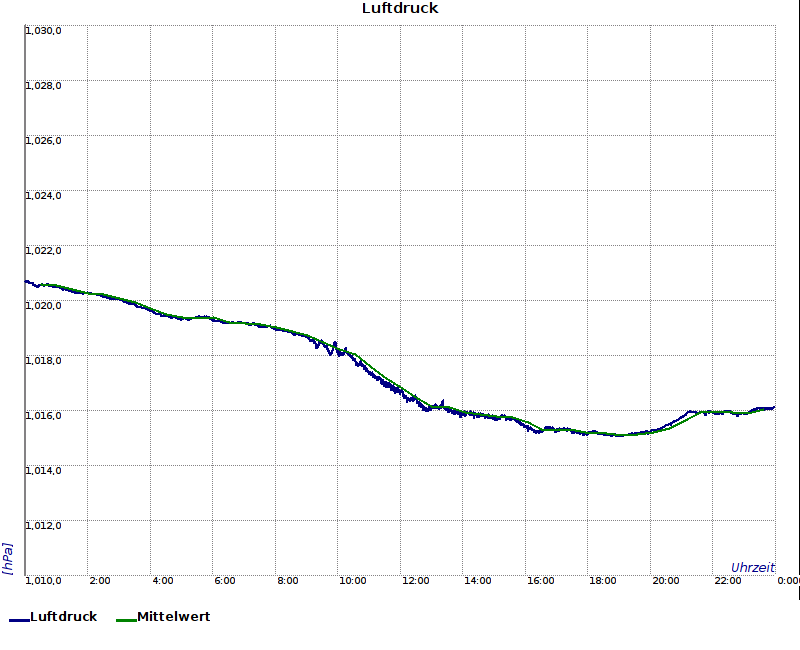Image resolution: width=800 pixels, height=650 pixels.
Task: Click the 18:00 time tick label
Action: 603,581
